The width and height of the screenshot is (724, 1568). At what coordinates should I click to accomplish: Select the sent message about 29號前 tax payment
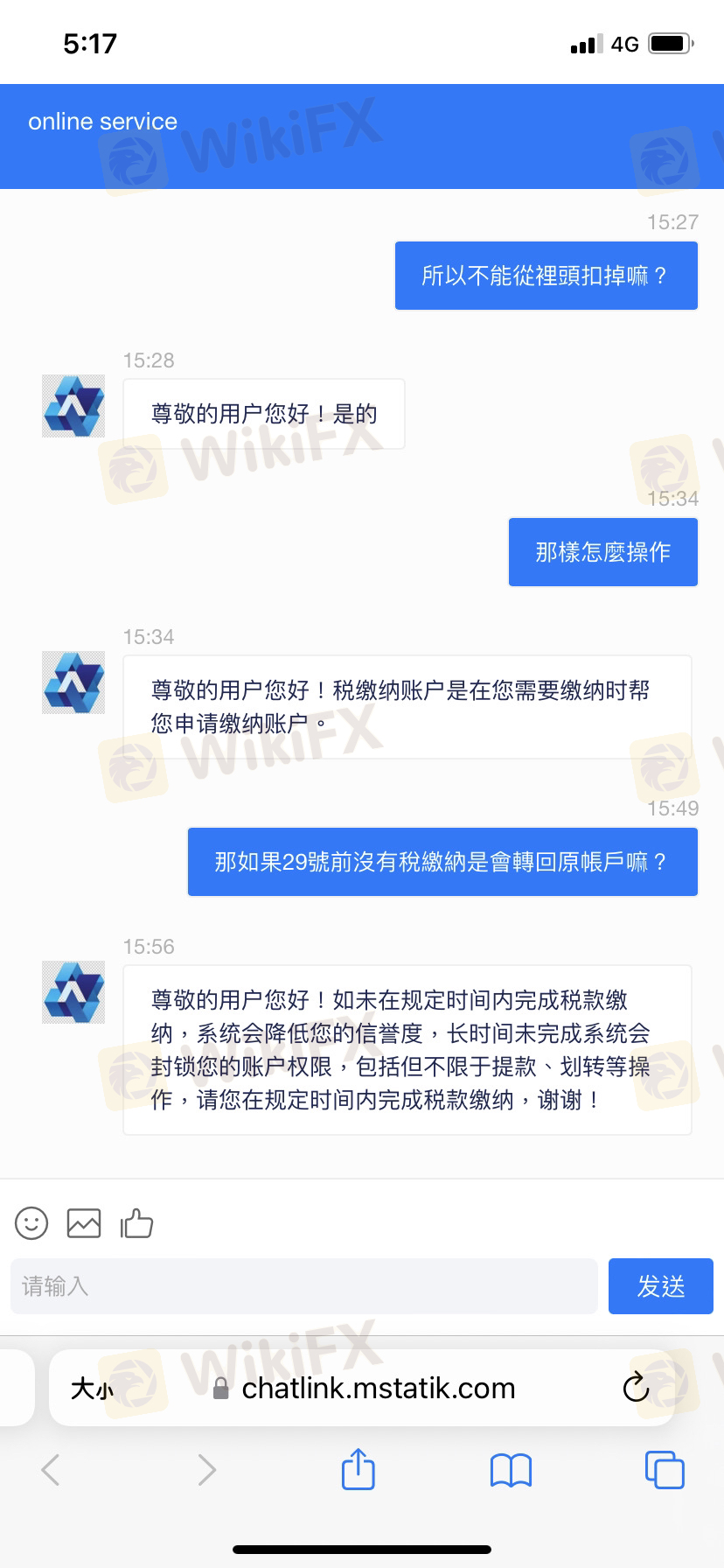[442, 862]
